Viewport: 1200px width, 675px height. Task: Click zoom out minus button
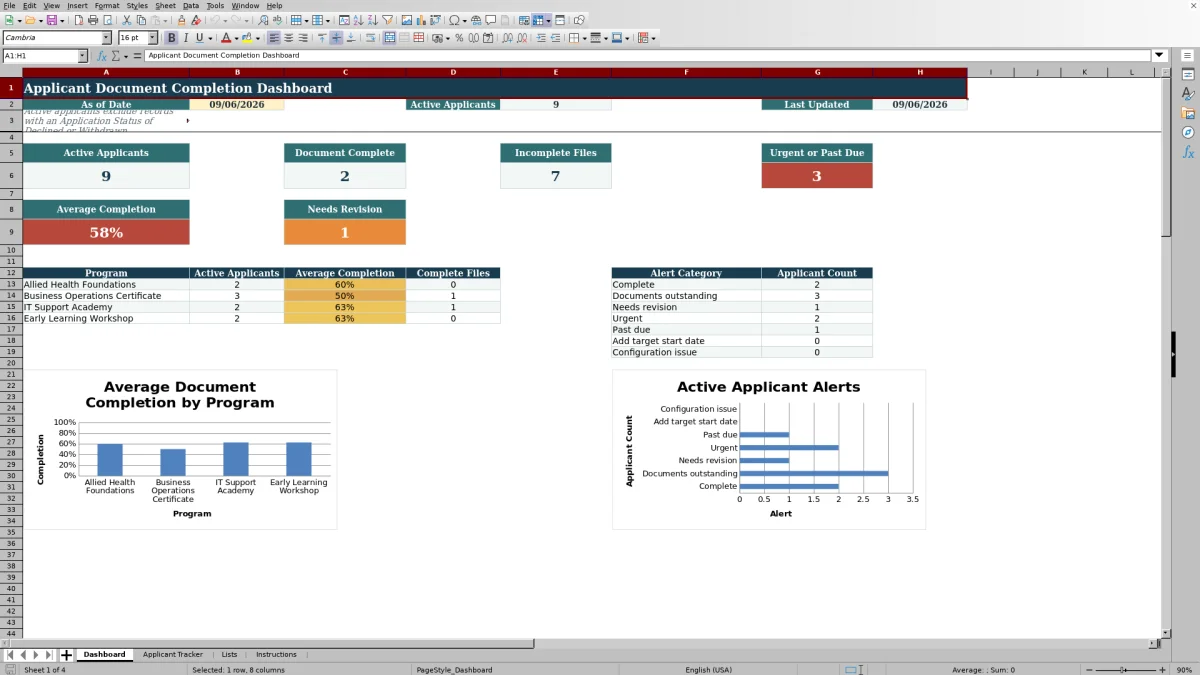coord(1087,670)
